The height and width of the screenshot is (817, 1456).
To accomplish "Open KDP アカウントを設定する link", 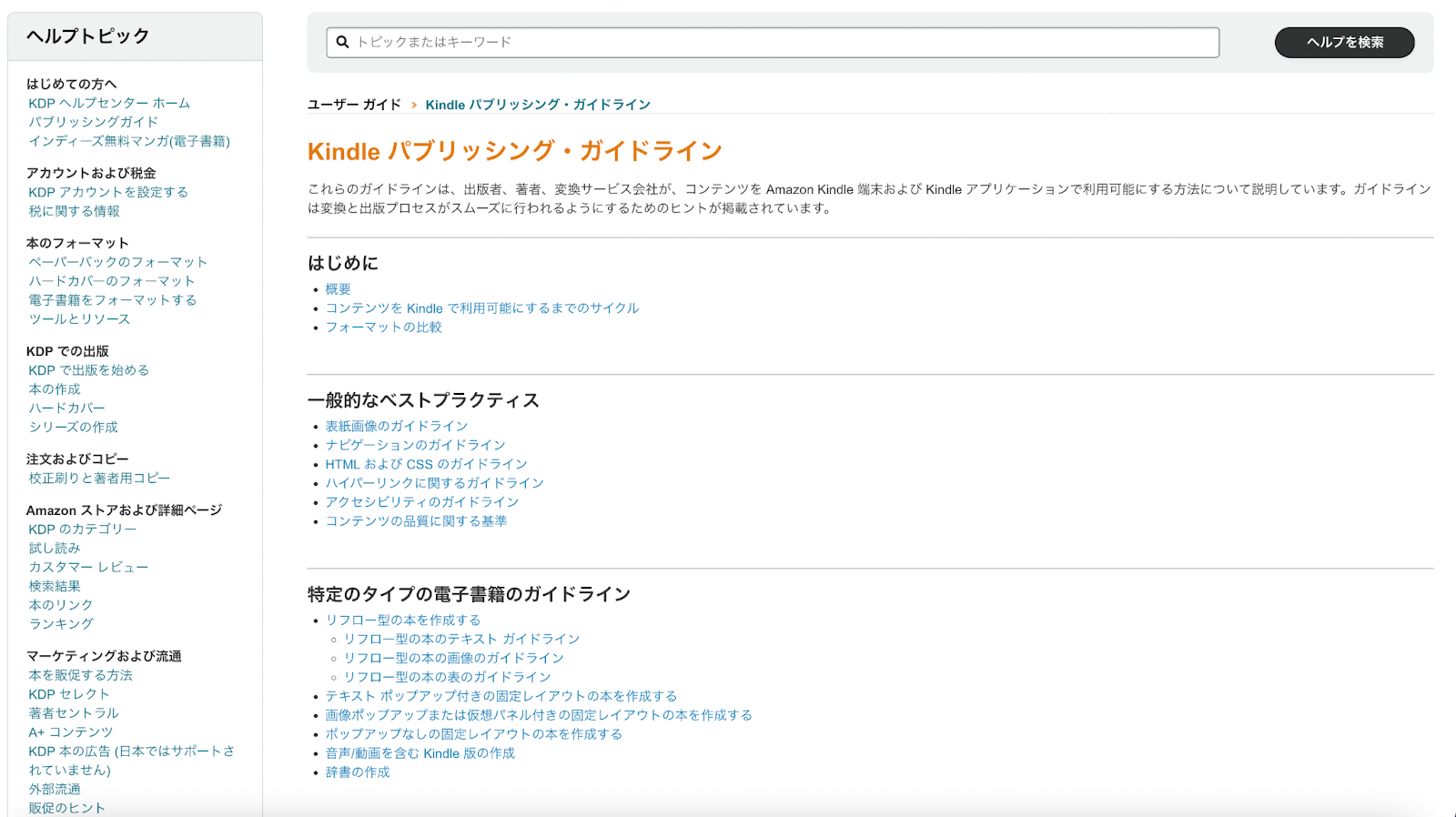I will [108, 192].
